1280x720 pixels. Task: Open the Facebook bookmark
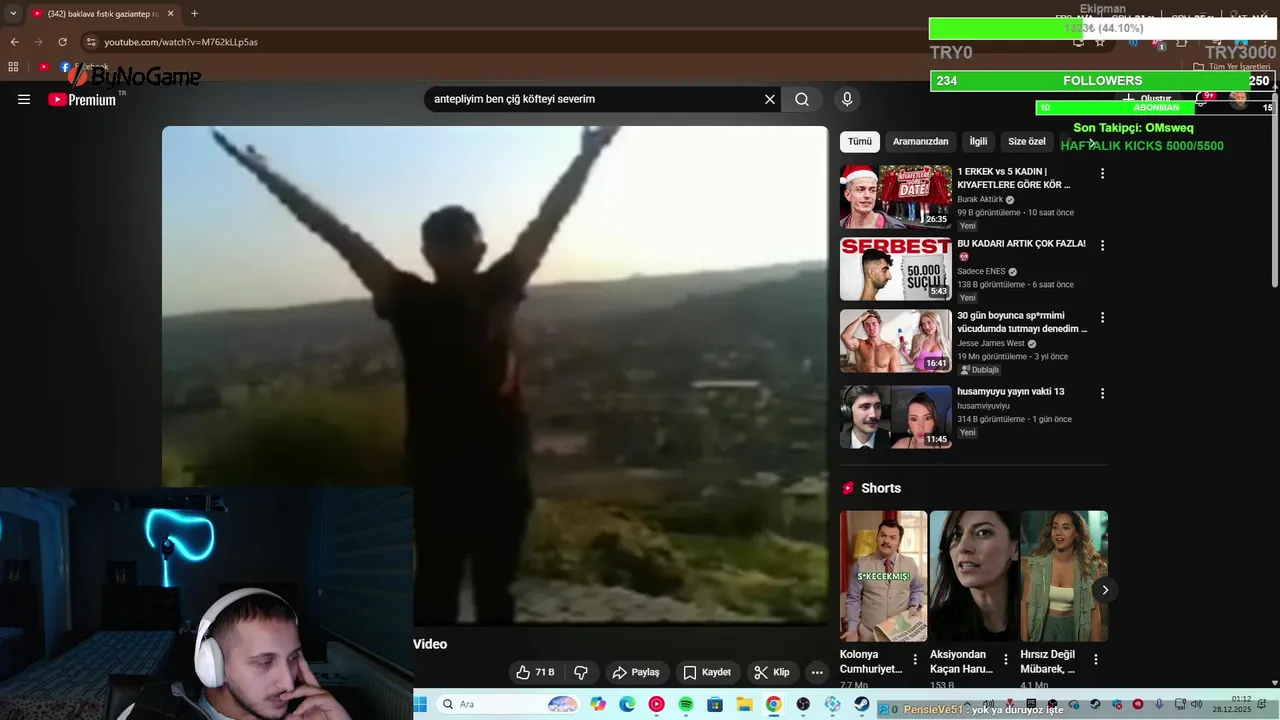tap(84, 67)
